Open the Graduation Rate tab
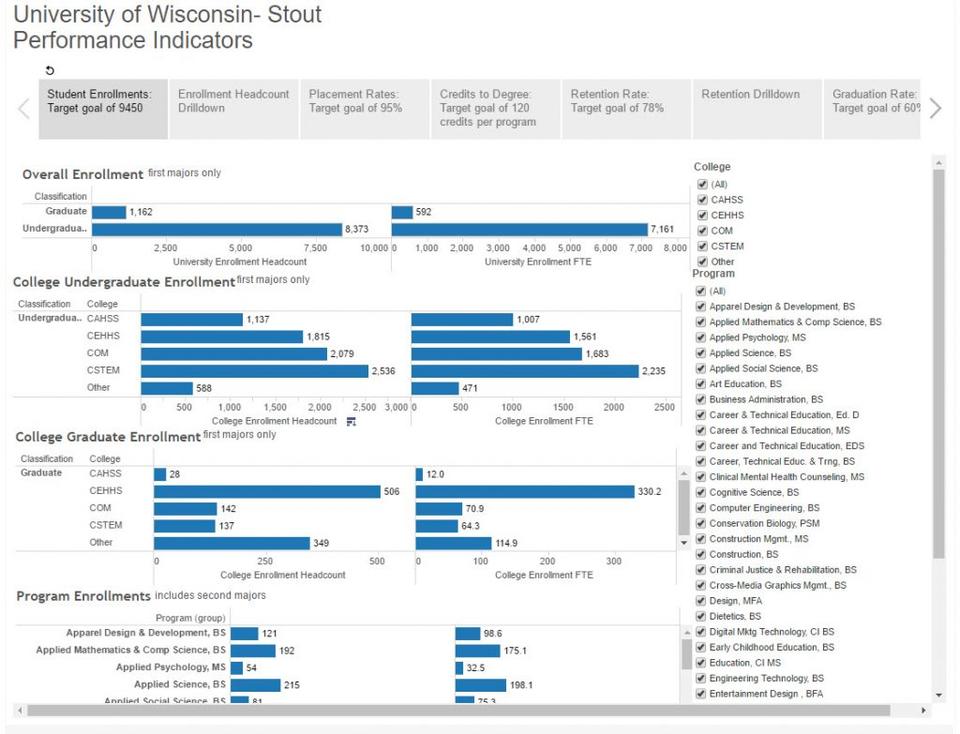 (872, 109)
